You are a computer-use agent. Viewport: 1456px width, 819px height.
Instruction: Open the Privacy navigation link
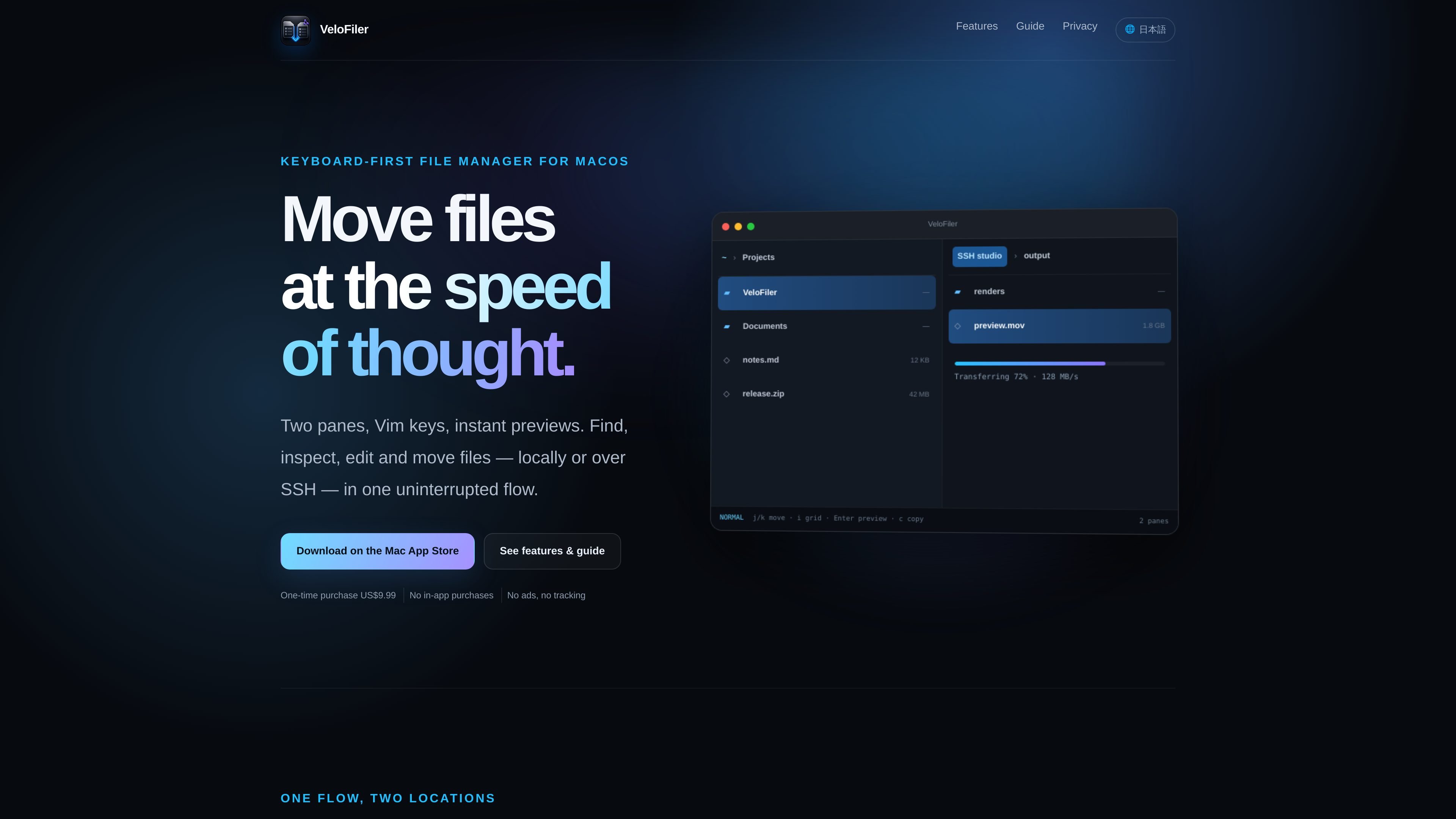(1079, 26)
